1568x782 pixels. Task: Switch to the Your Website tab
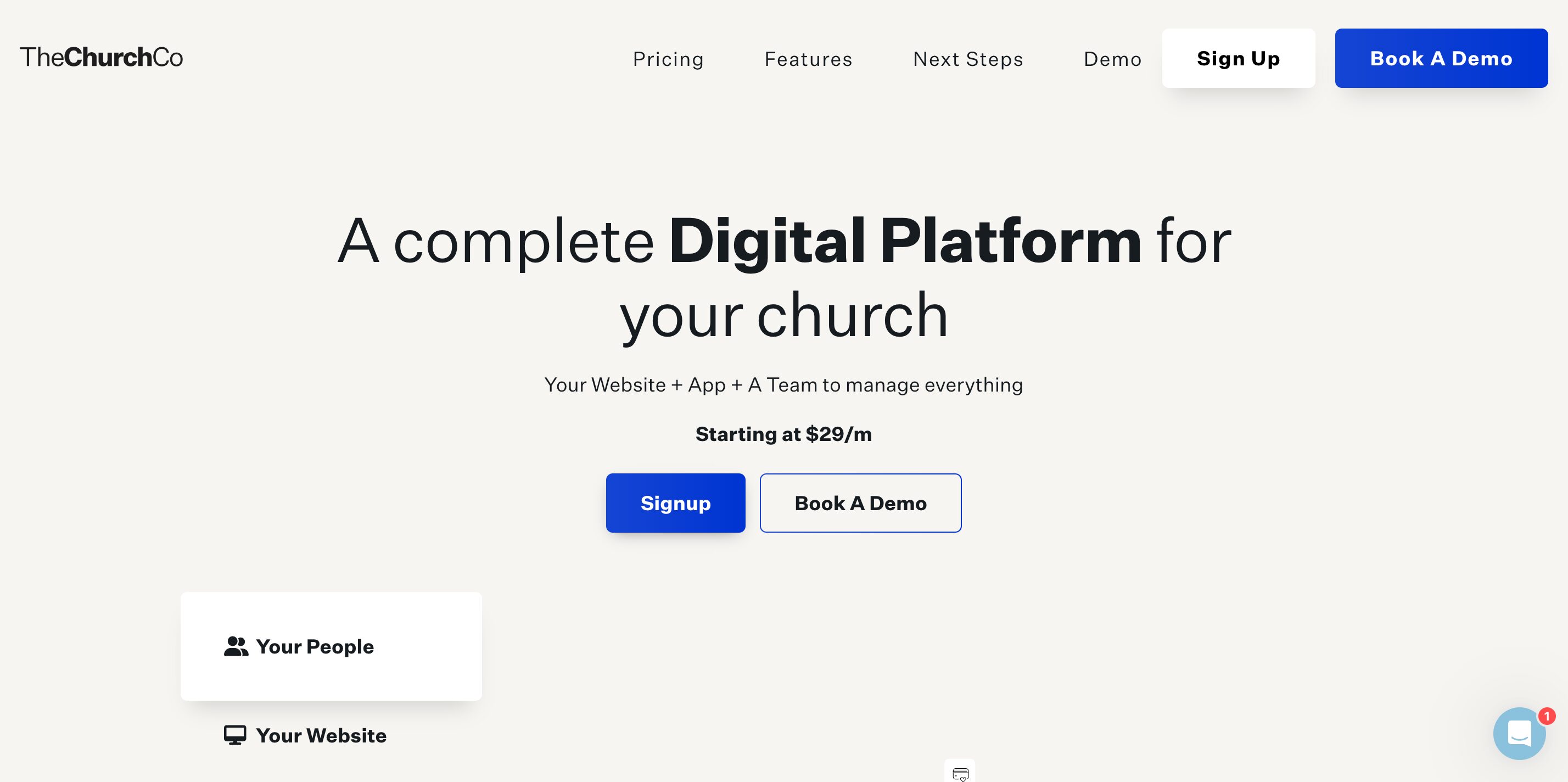[x=321, y=735]
